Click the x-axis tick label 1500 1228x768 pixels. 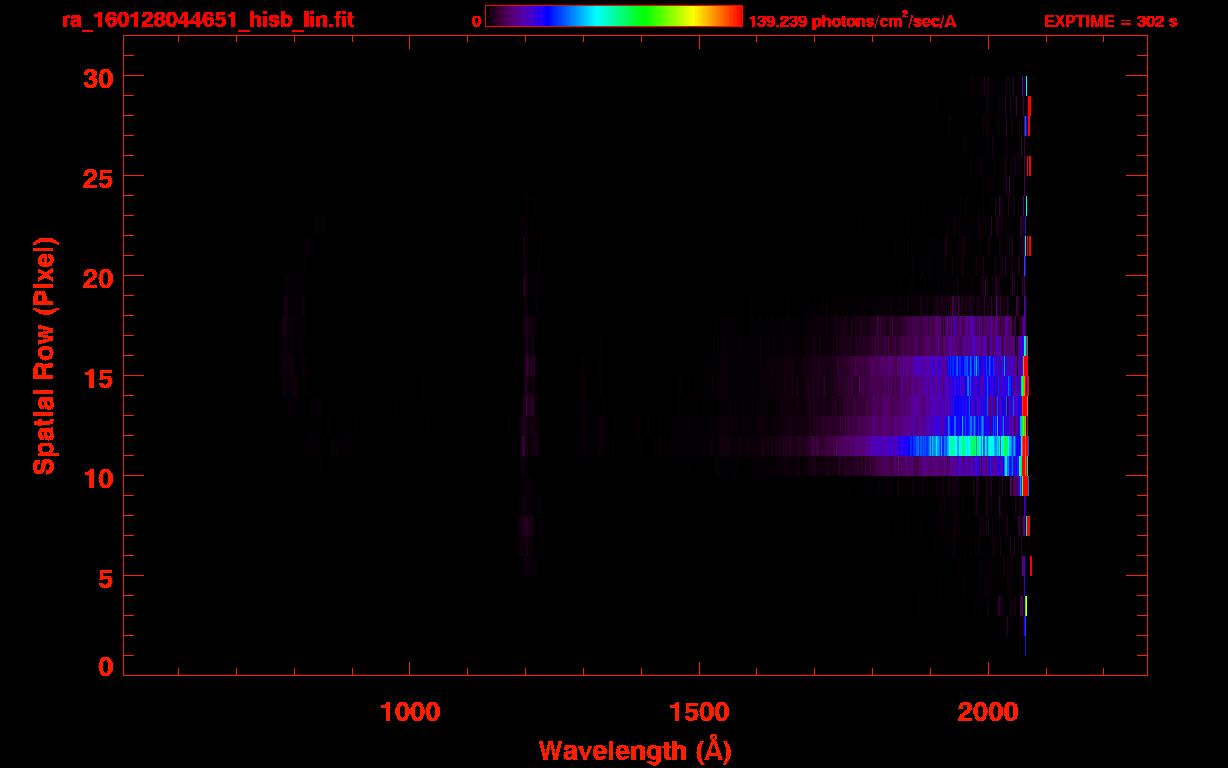click(699, 711)
